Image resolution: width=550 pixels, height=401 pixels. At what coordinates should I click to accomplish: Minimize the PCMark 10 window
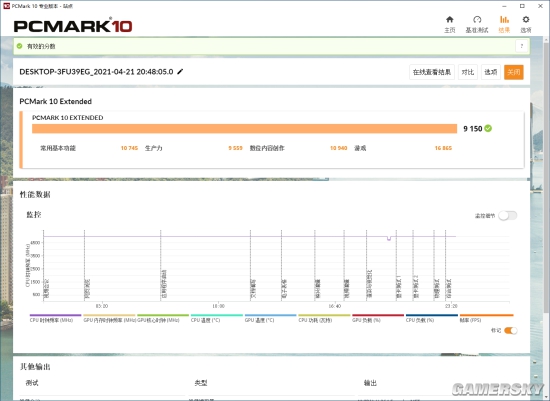(504, 6)
